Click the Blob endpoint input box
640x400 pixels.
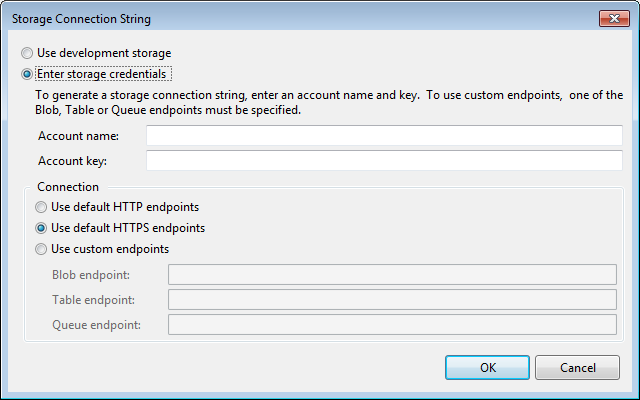click(392, 275)
